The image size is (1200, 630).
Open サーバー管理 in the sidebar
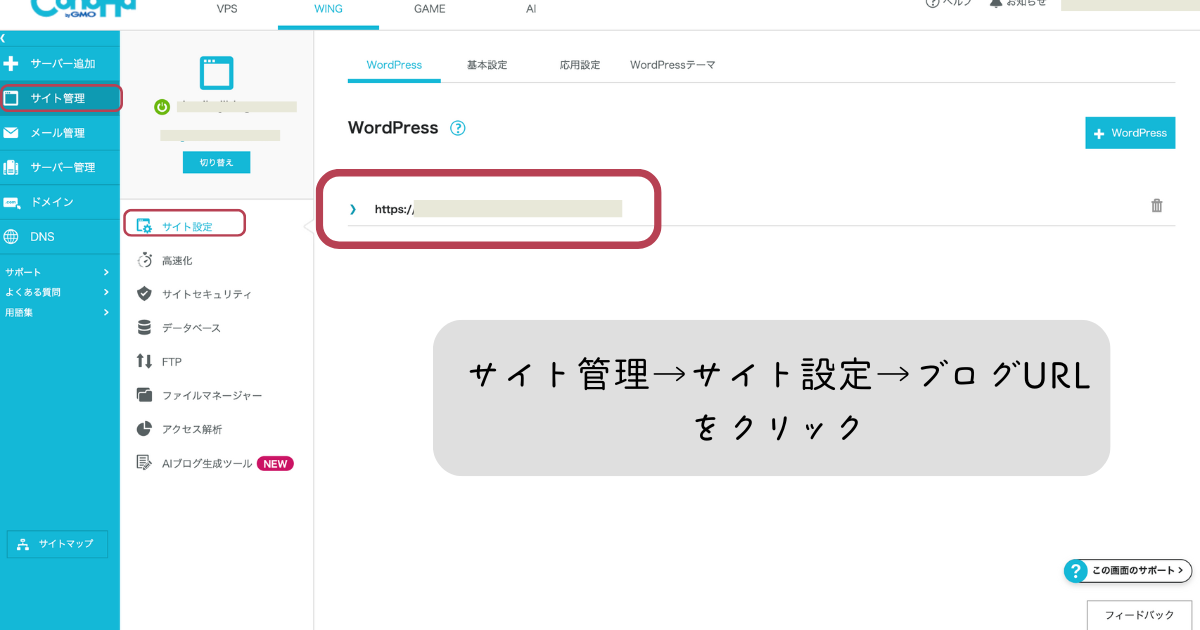(x=60, y=167)
